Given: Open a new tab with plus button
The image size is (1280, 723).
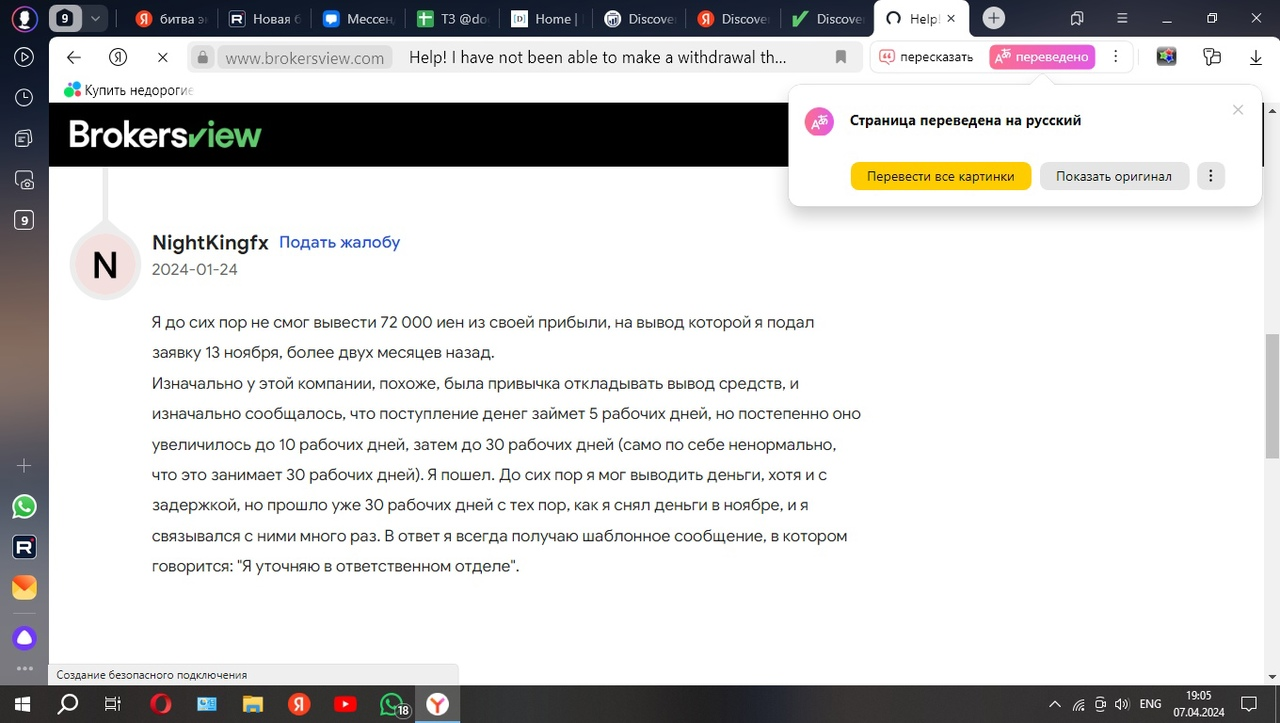Looking at the screenshot, I should pyautogui.click(x=993, y=18).
